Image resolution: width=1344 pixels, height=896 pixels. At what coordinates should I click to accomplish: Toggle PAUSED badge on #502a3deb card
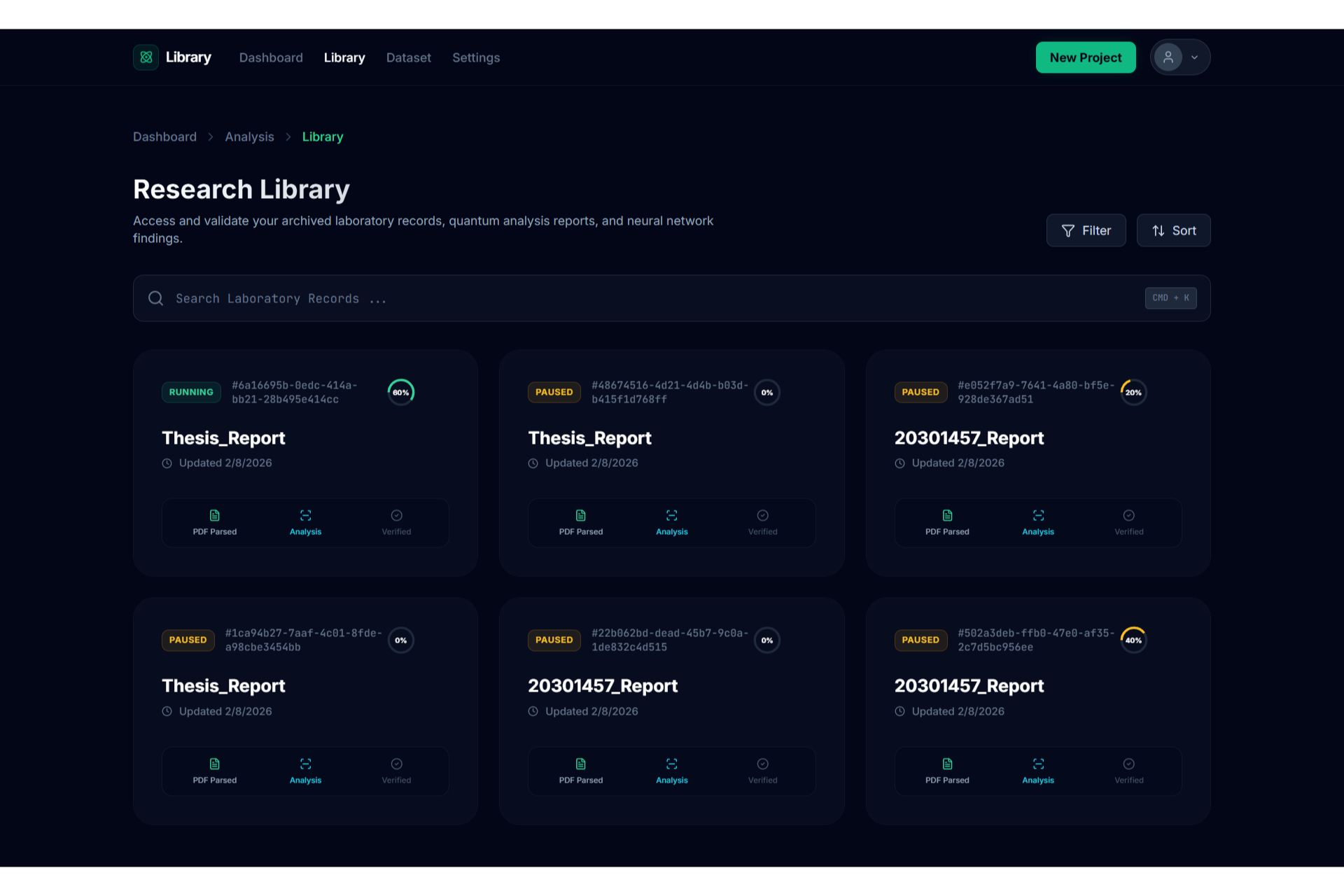tap(920, 640)
